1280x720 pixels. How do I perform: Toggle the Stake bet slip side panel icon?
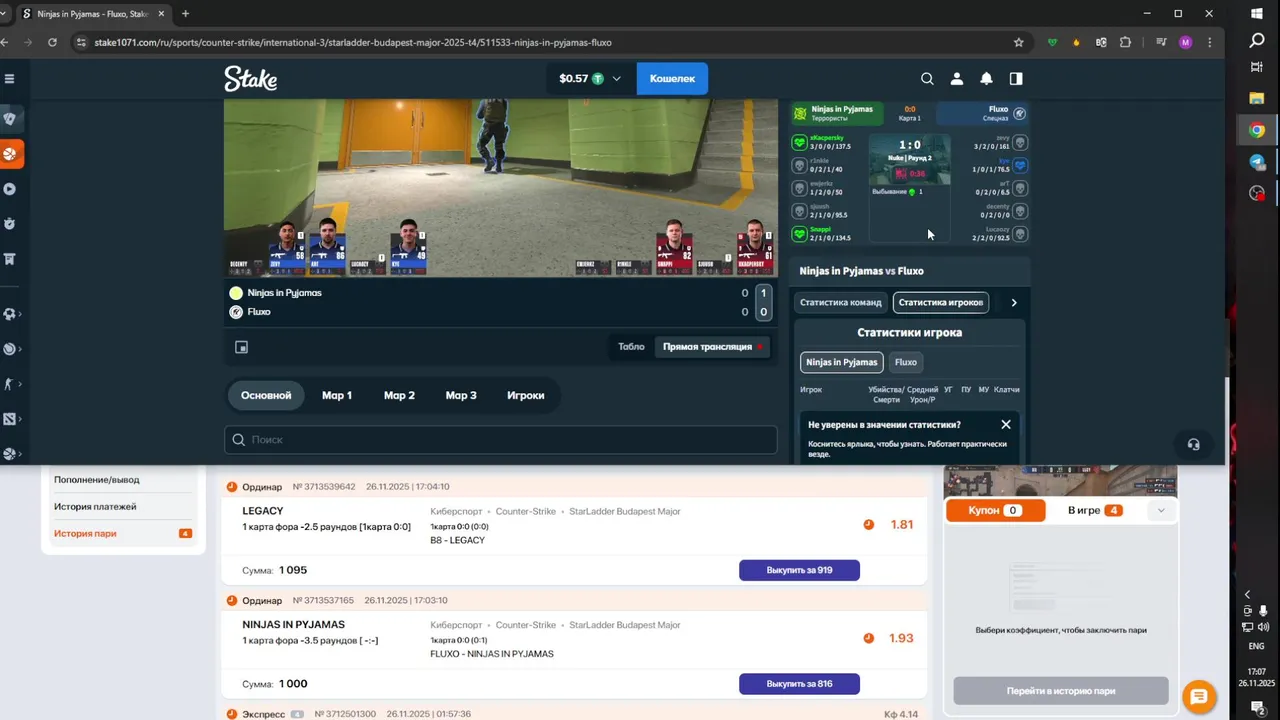[1016, 79]
